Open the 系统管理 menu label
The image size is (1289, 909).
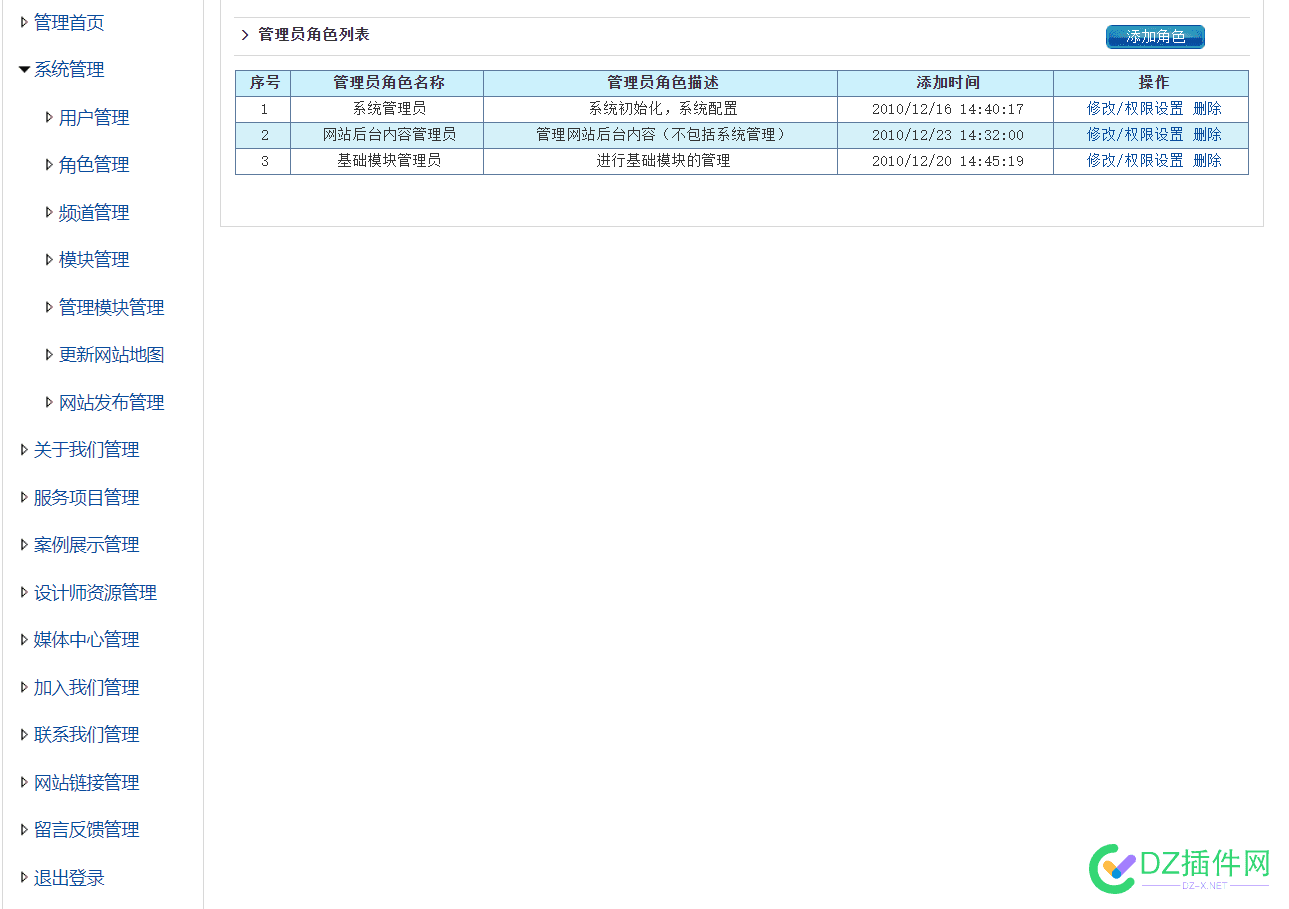pyautogui.click(x=69, y=70)
